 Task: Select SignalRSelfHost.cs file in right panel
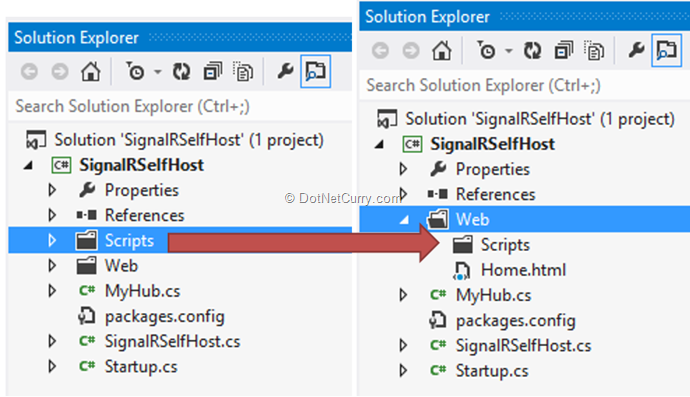point(524,346)
